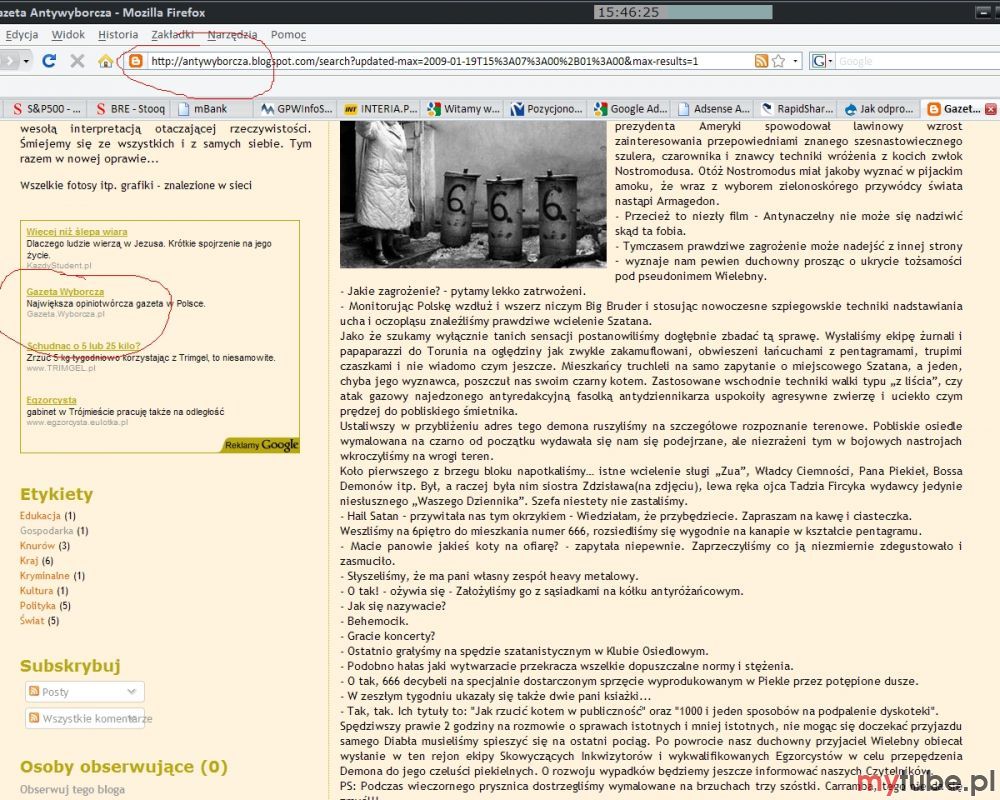1000x800 pixels.
Task: Open the Pomoc menu
Action: coord(288,34)
